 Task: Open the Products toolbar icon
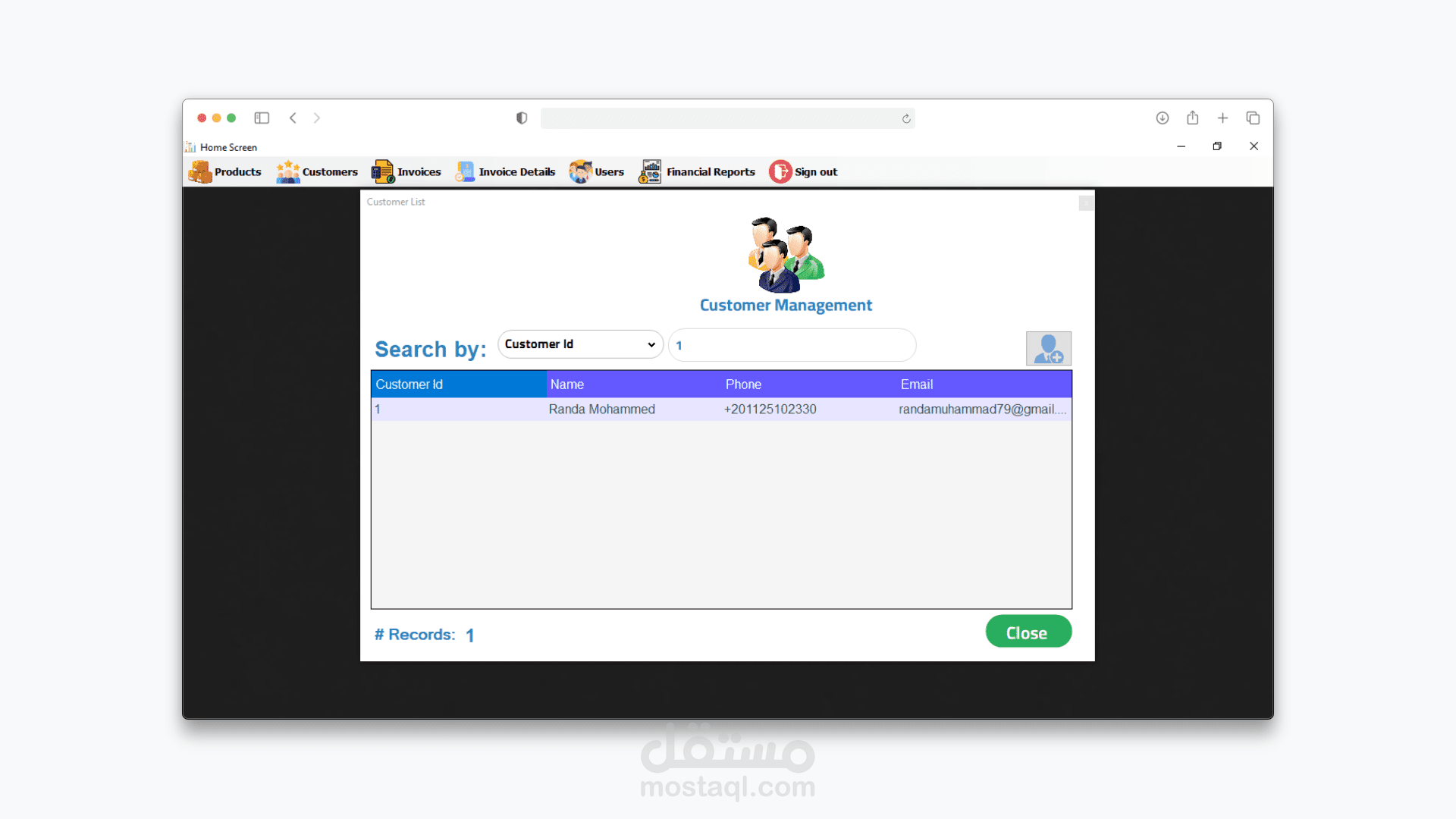point(201,172)
